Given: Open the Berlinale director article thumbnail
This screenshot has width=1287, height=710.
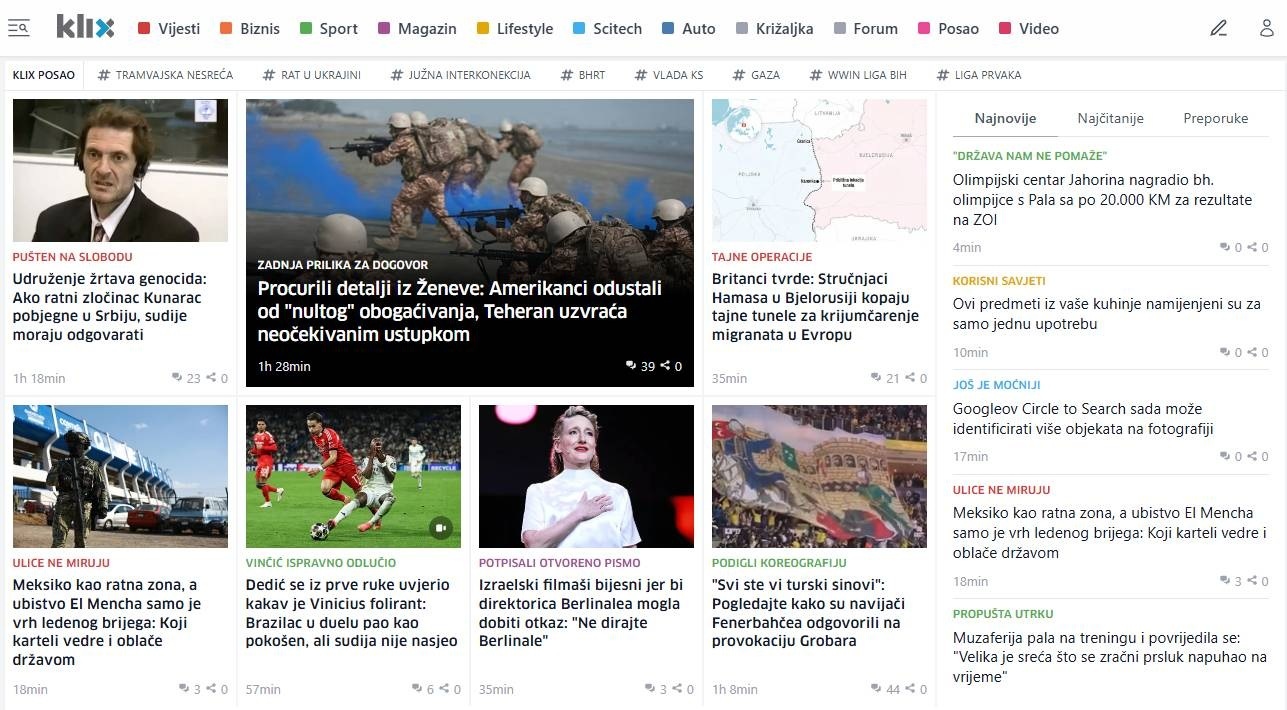Looking at the screenshot, I should click(586, 476).
